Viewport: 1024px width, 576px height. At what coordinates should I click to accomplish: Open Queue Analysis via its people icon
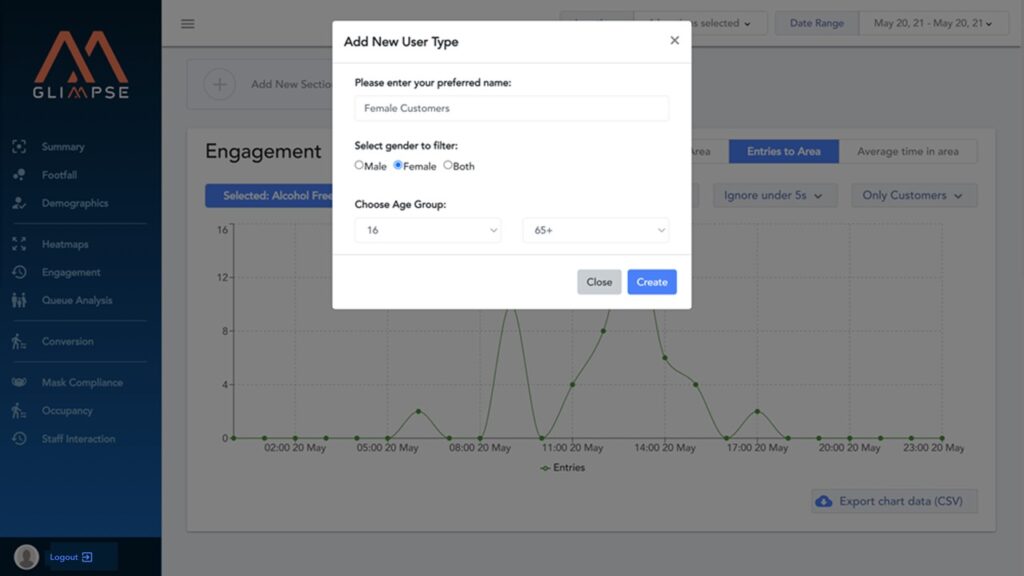[19, 300]
